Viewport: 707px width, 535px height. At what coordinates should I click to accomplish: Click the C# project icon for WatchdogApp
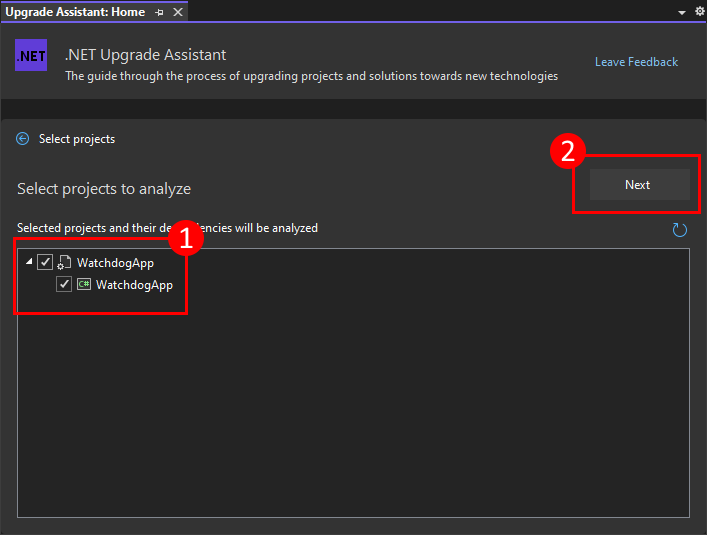[84, 284]
